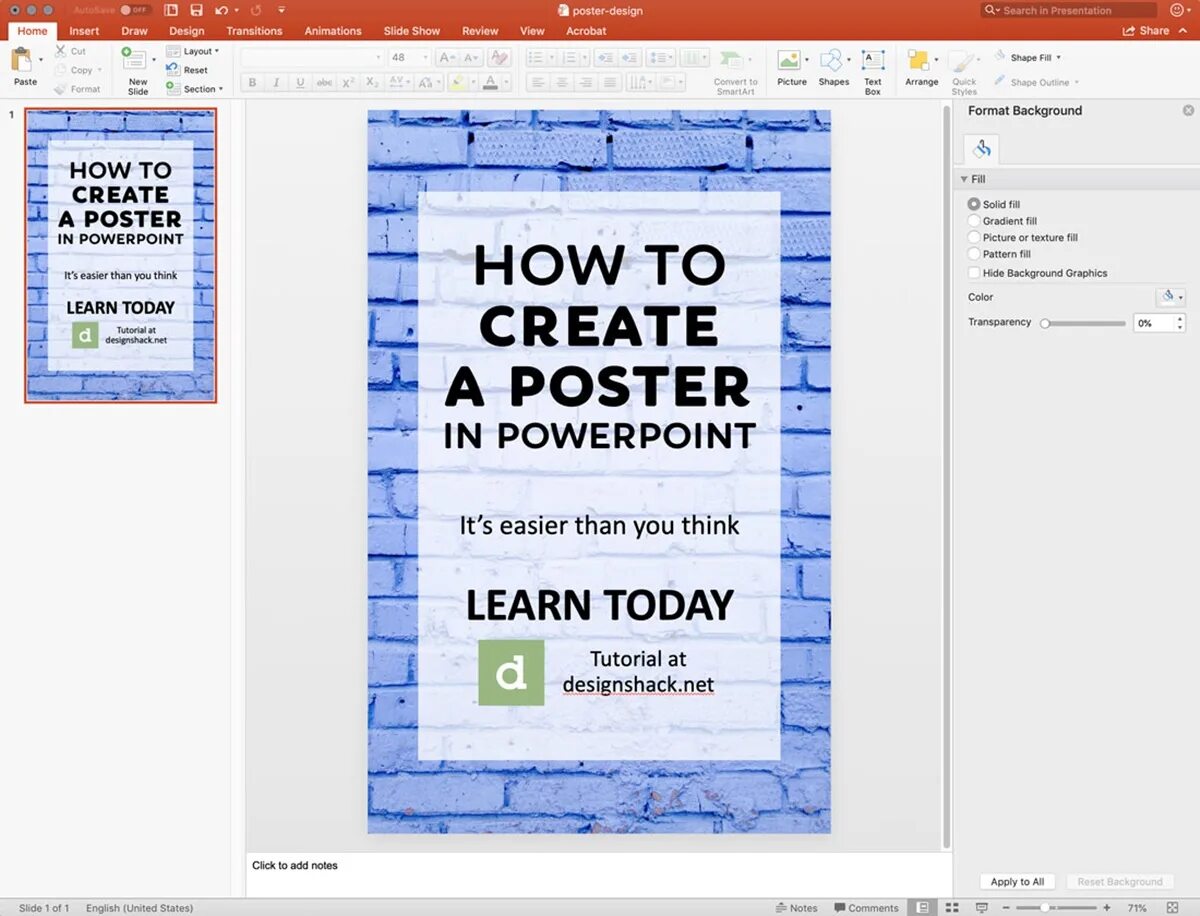Collapse the Fill section in Format Background
Image resolution: width=1200 pixels, height=916 pixels.
tap(963, 179)
